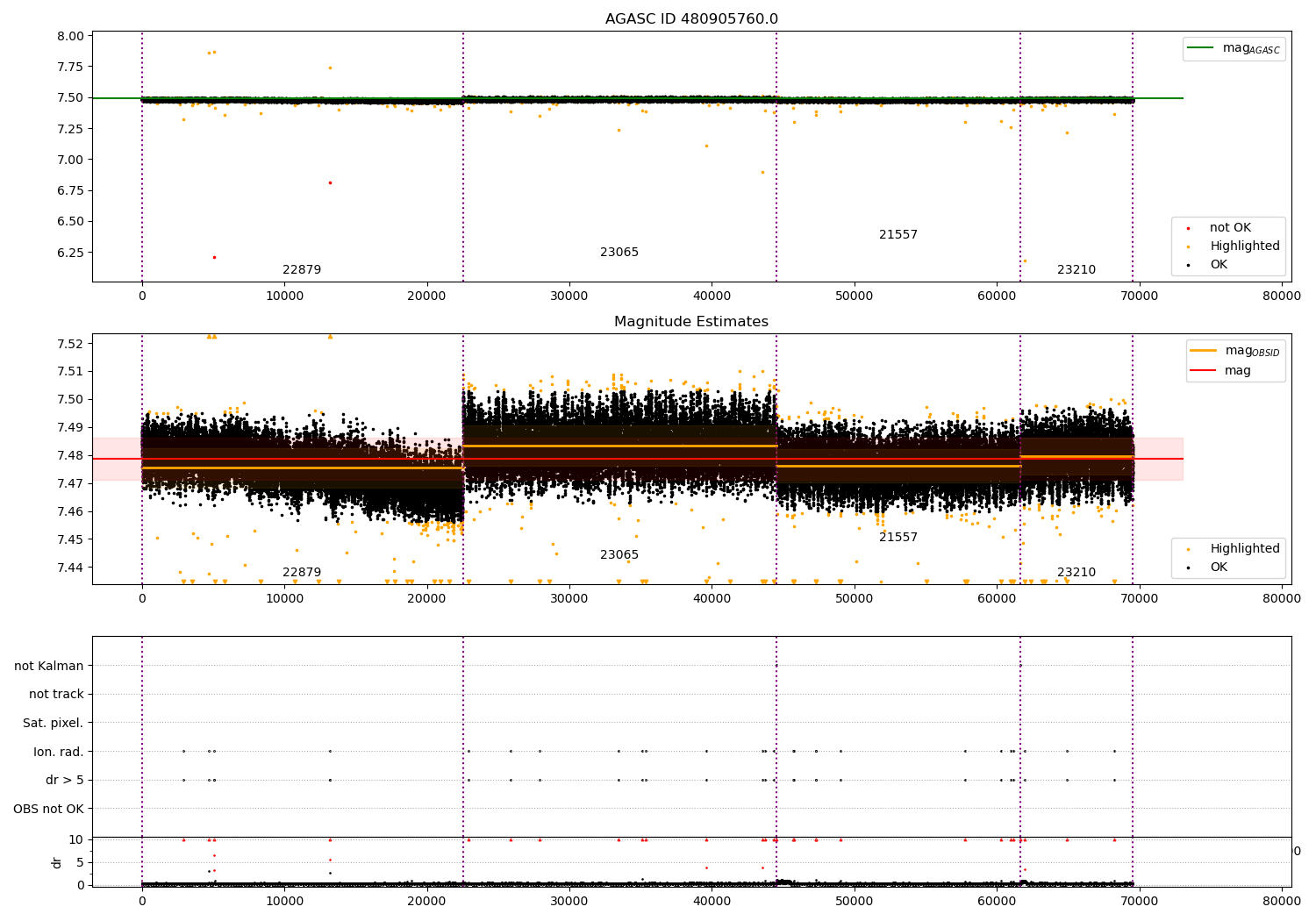
Task: Select "OK" in the AGASC ID plot legend
Action: [1219, 265]
